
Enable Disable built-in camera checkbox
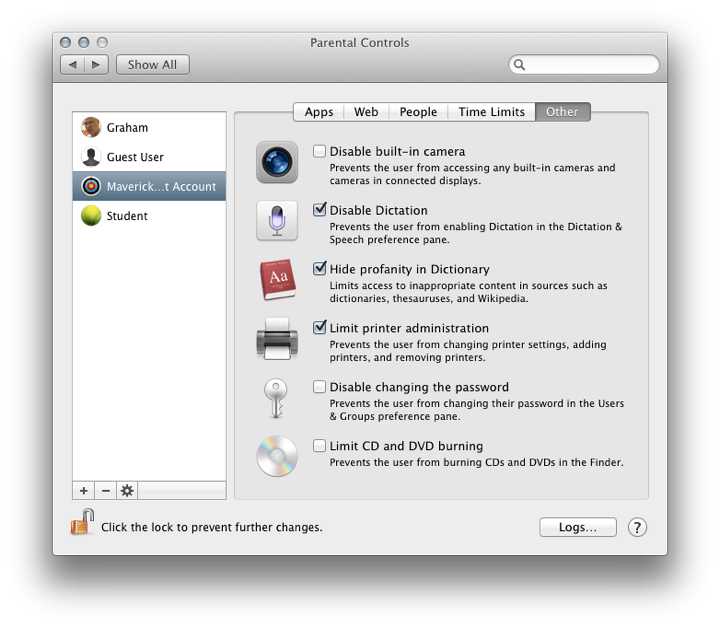319,151
